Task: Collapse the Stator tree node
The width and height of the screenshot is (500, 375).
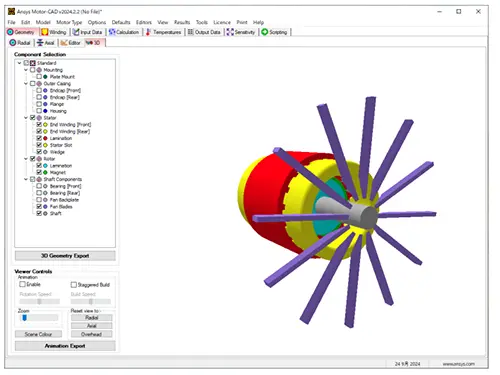Action: 26,118
